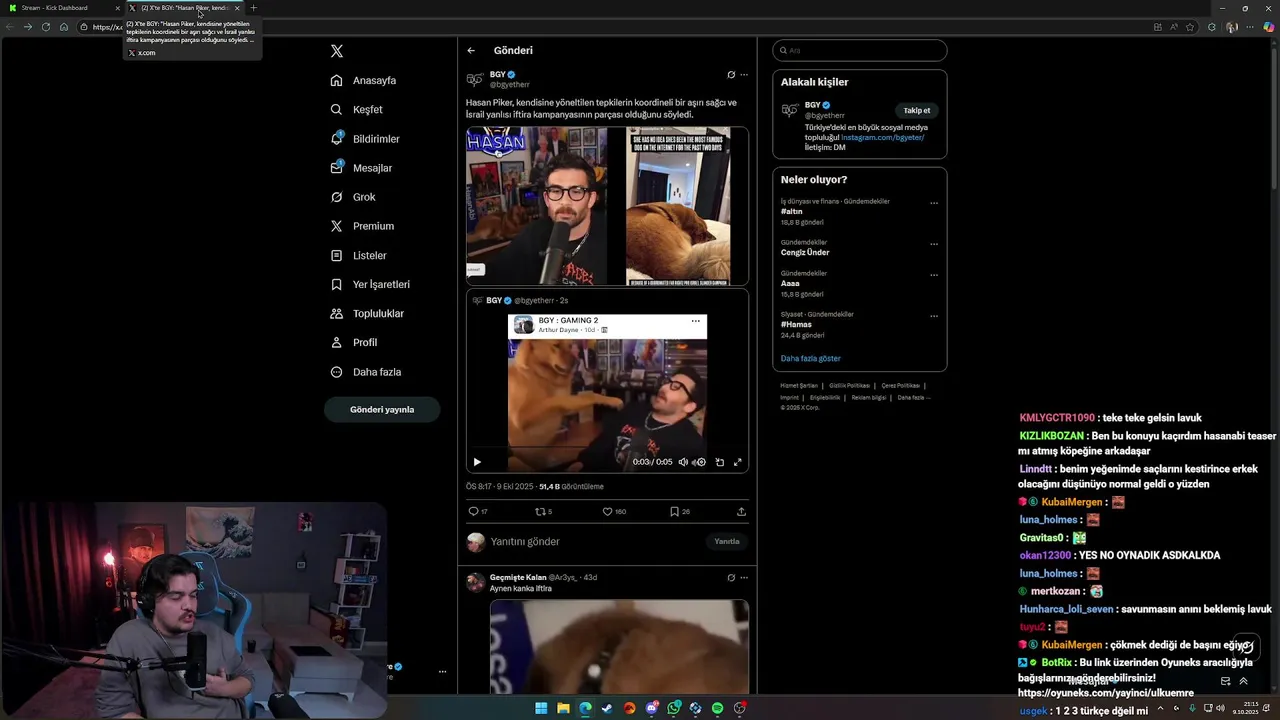Viewport: 1280px width, 720px height.
Task: Open video settings gear
Action: pos(701,462)
